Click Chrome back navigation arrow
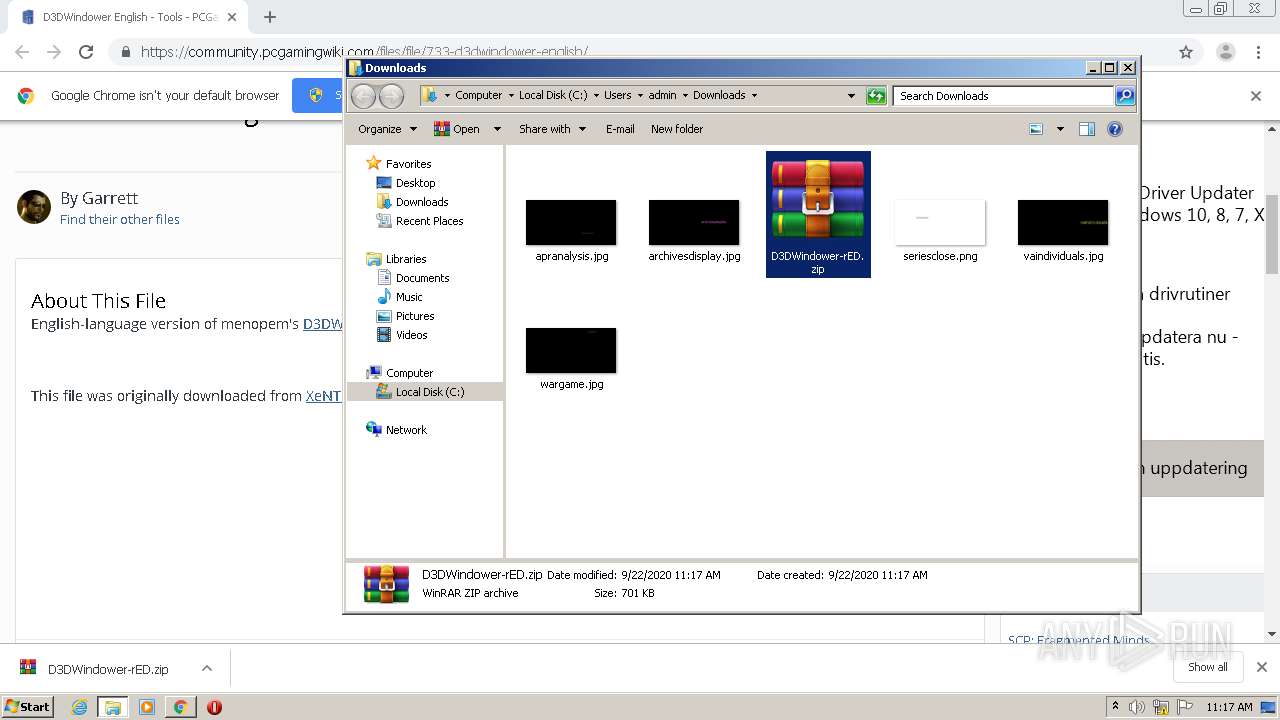This screenshot has width=1280, height=720. click(x=22, y=52)
